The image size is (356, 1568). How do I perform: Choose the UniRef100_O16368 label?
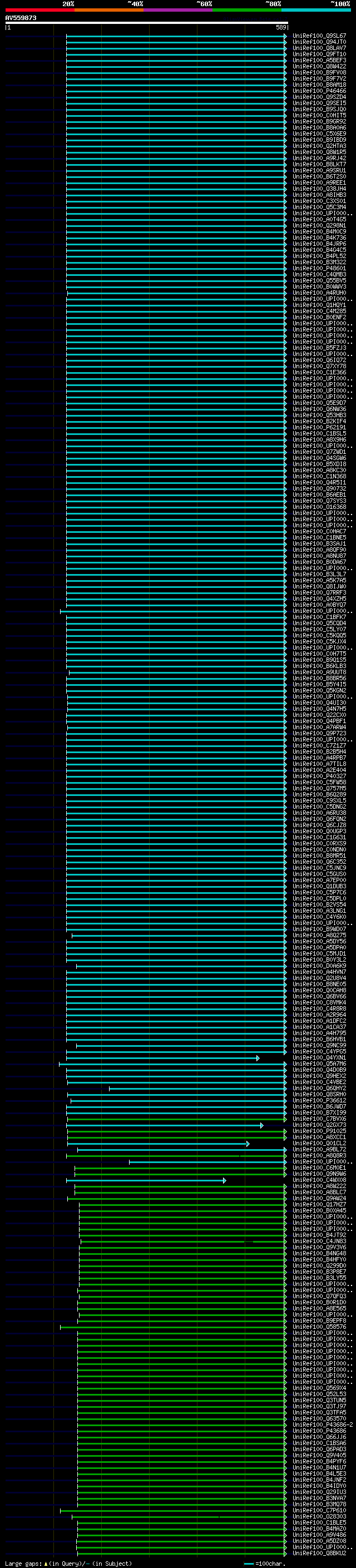[x=319, y=507]
